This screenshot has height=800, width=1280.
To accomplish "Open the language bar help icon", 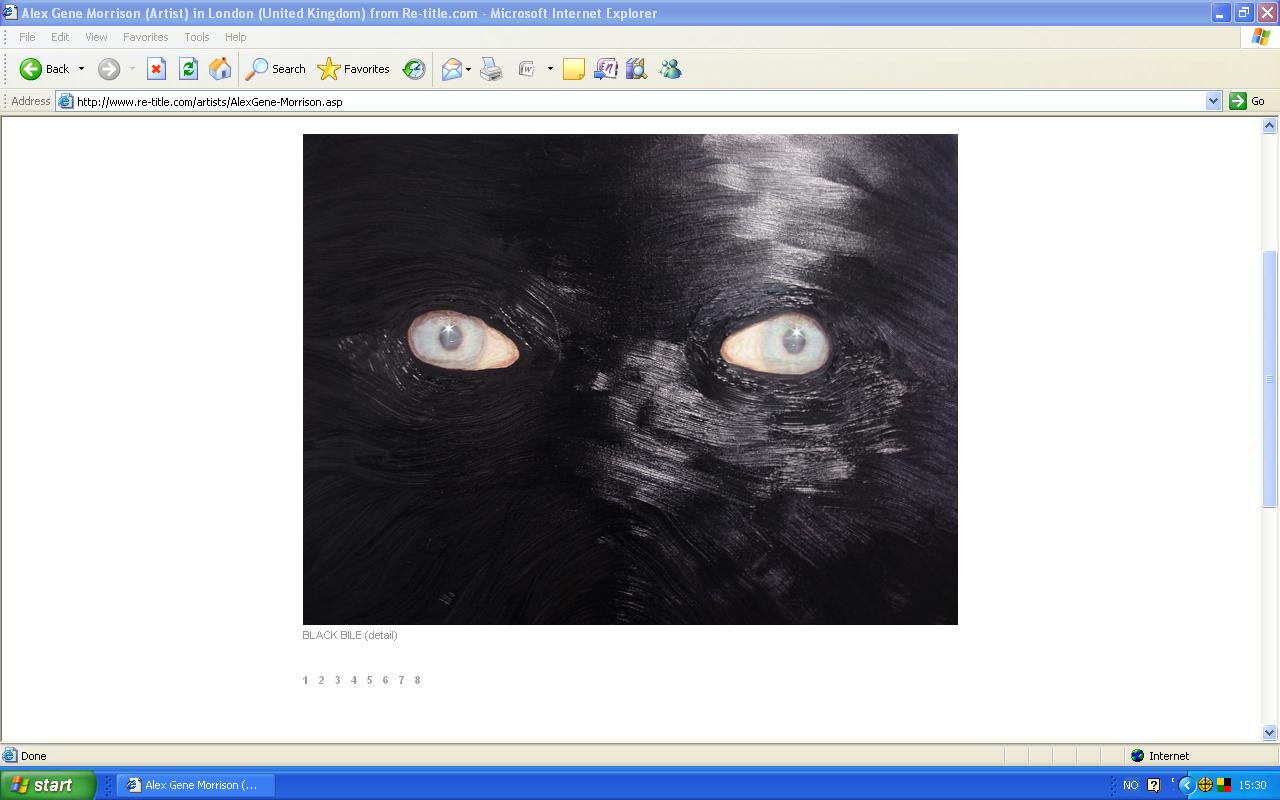I will (1154, 785).
